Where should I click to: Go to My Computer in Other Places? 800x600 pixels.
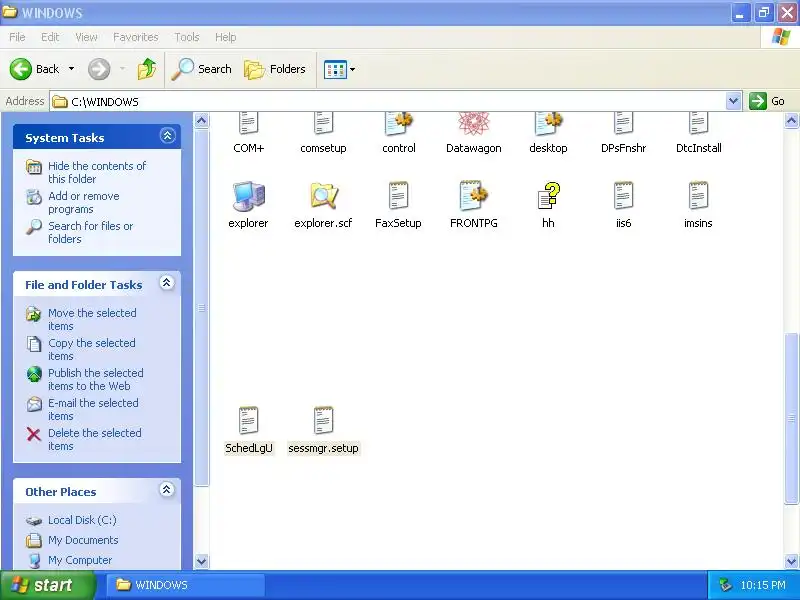[x=80, y=560]
